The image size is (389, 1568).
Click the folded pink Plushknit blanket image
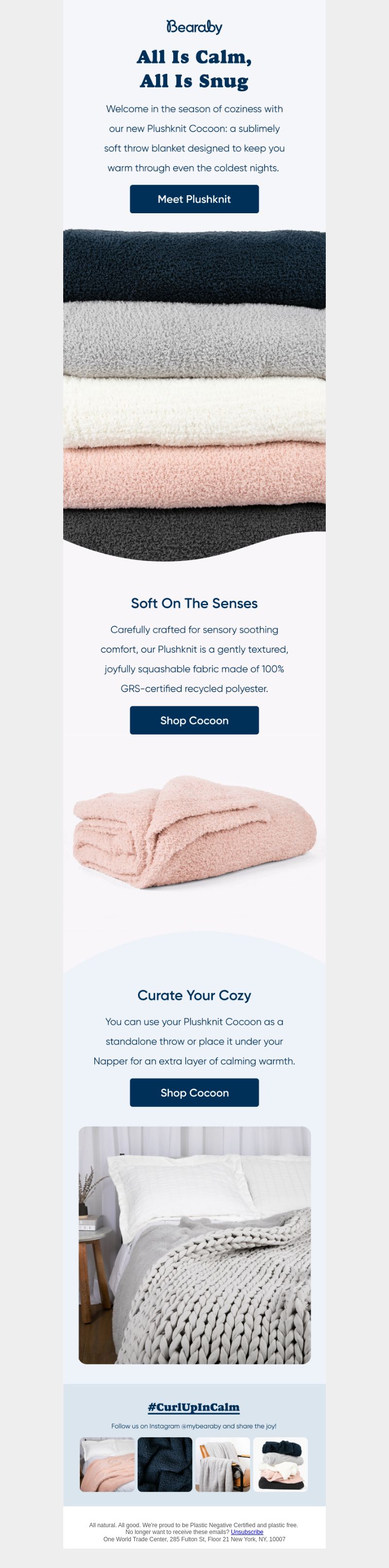tap(194, 832)
